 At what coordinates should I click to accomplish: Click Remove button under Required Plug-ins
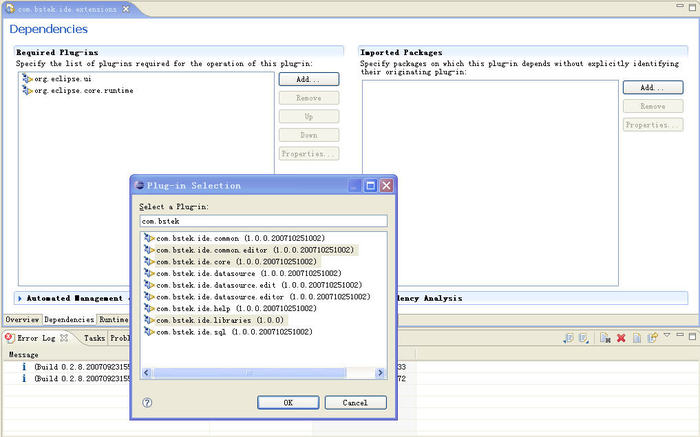click(x=308, y=98)
